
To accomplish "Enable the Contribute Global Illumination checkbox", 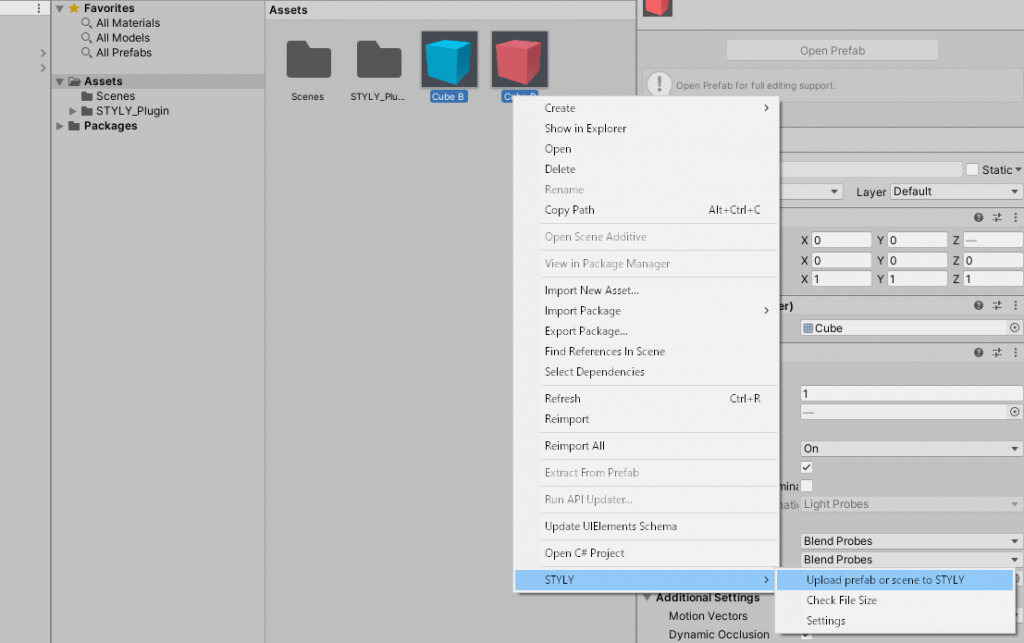I will [805, 486].
